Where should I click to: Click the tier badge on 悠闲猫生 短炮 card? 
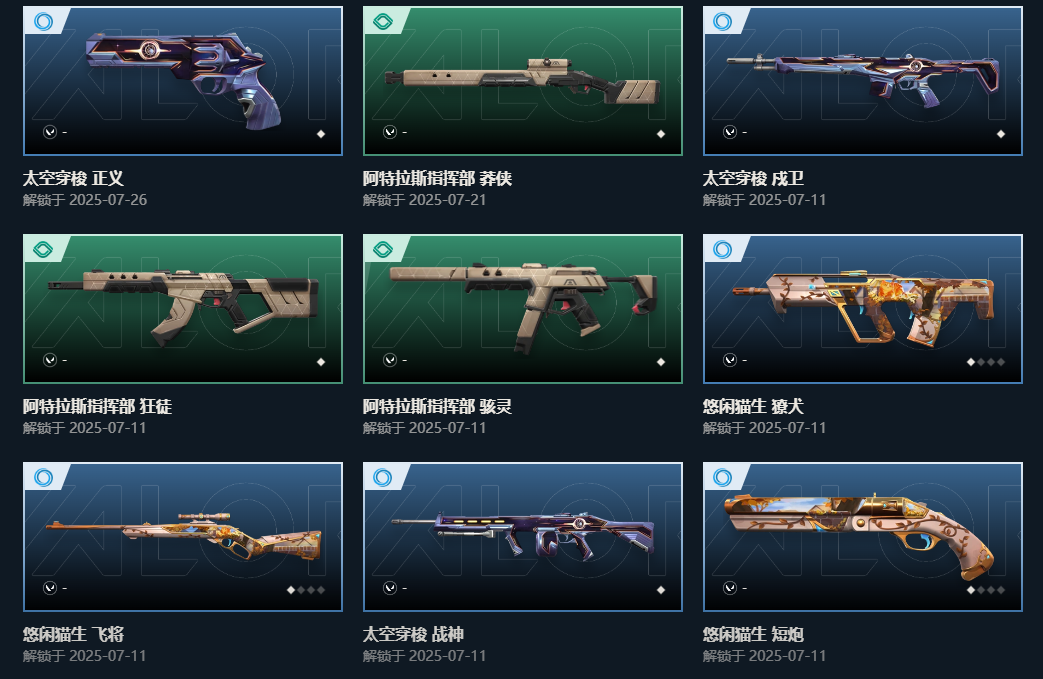point(723,477)
